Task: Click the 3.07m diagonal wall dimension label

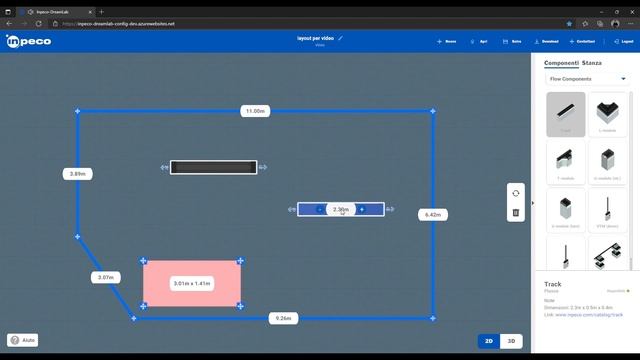Action: 106,278
